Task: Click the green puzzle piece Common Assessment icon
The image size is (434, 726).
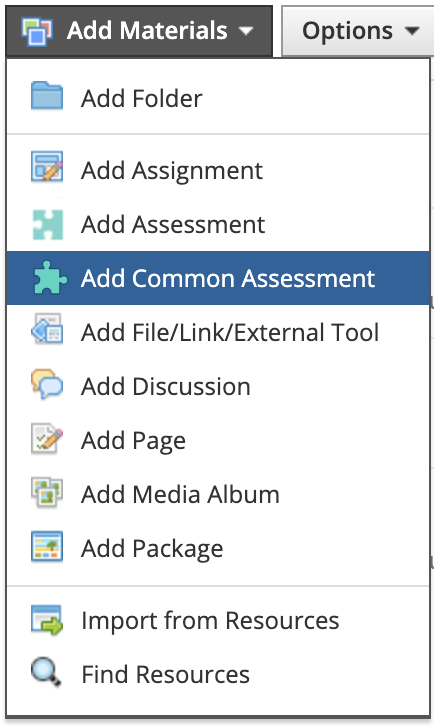Action: (50, 277)
